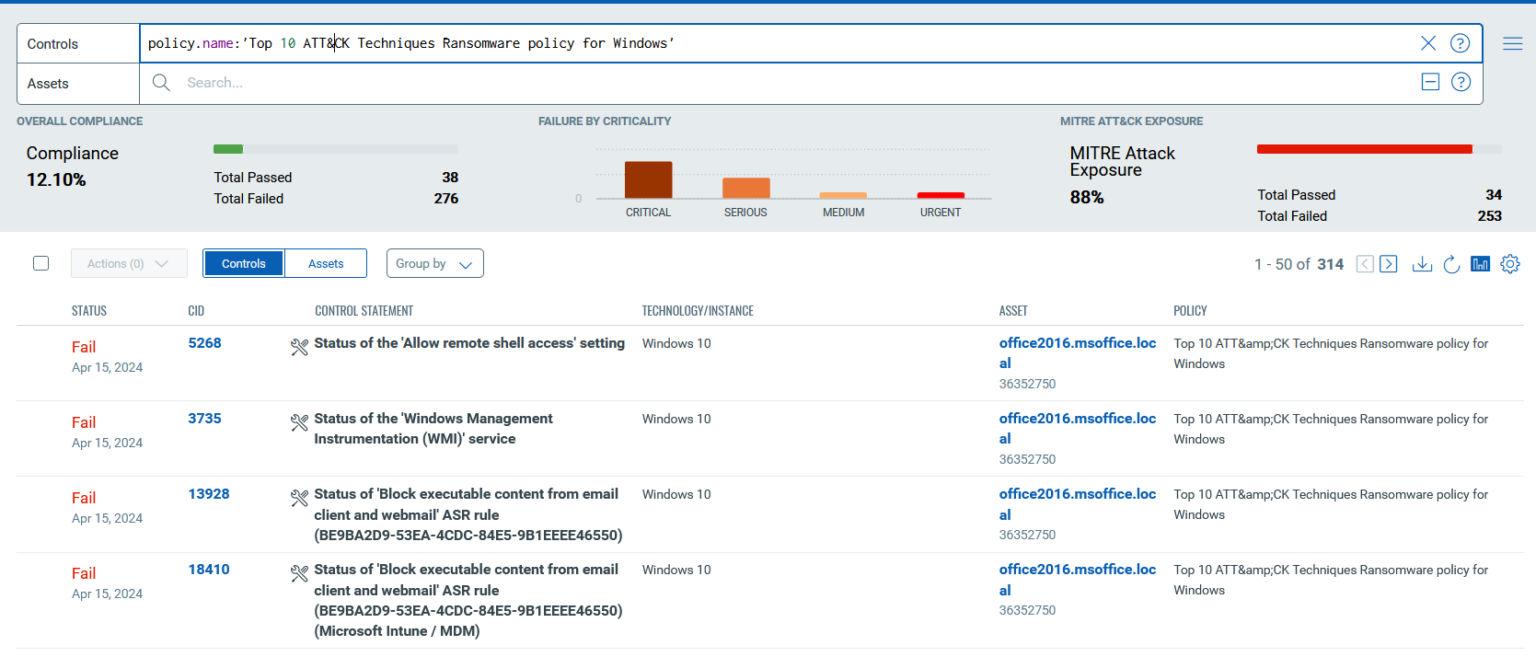Open help for the Controls search
The width and height of the screenshot is (1536, 657).
[x=1460, y=43]
